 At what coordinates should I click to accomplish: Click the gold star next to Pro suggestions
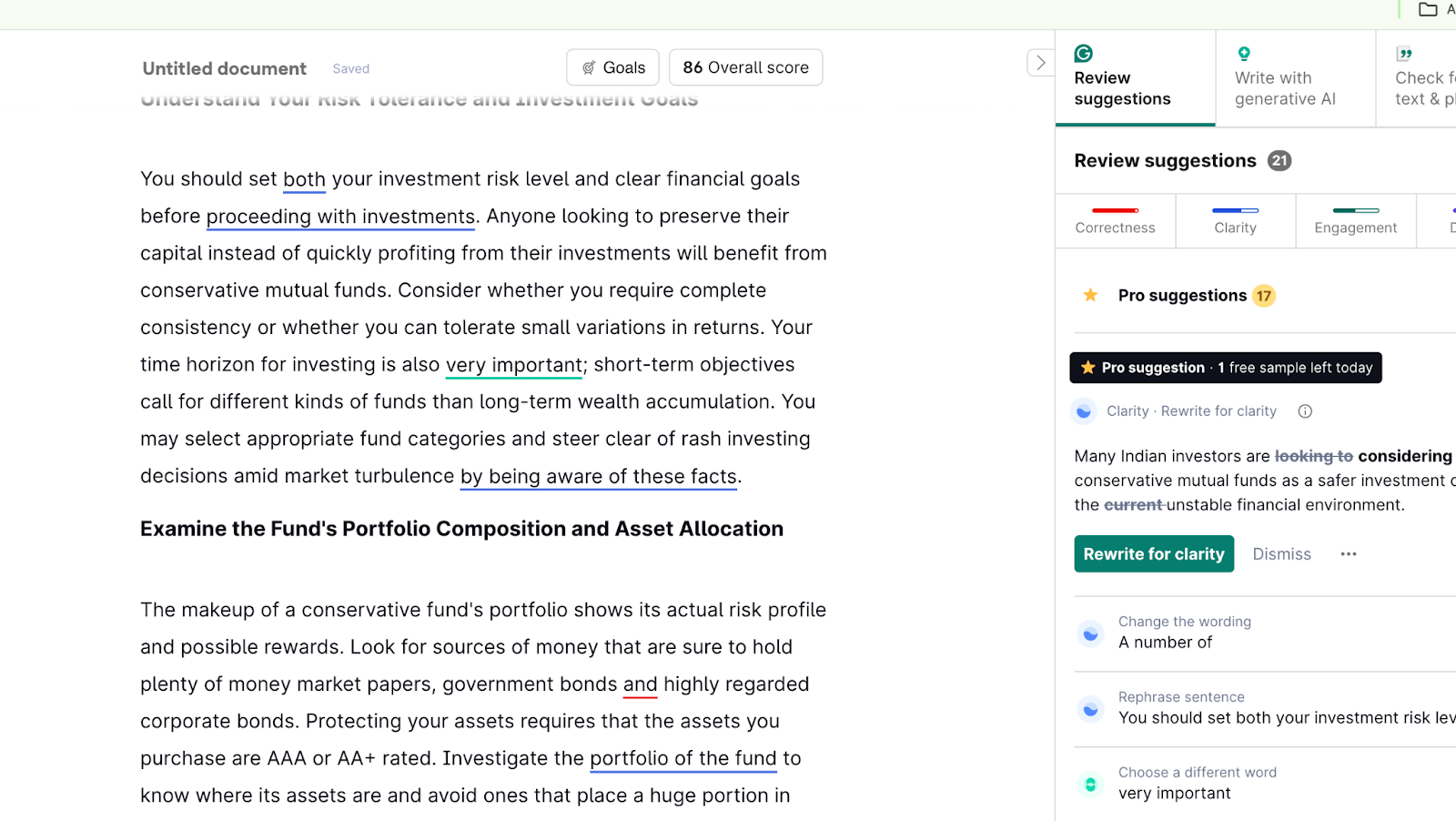pos(1090,295)
